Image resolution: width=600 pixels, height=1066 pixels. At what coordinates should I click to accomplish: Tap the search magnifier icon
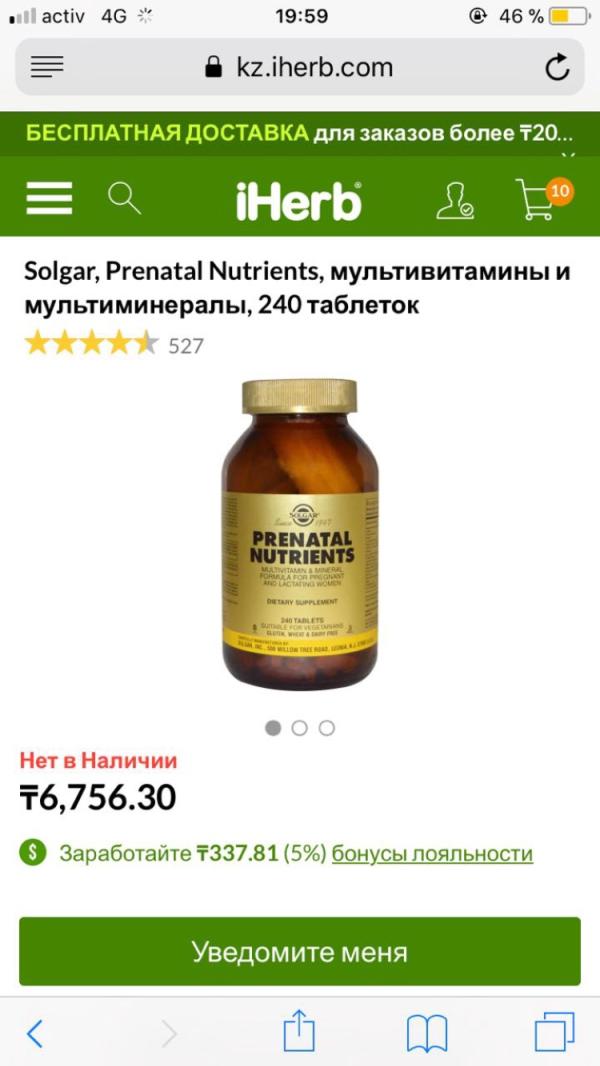124,198
